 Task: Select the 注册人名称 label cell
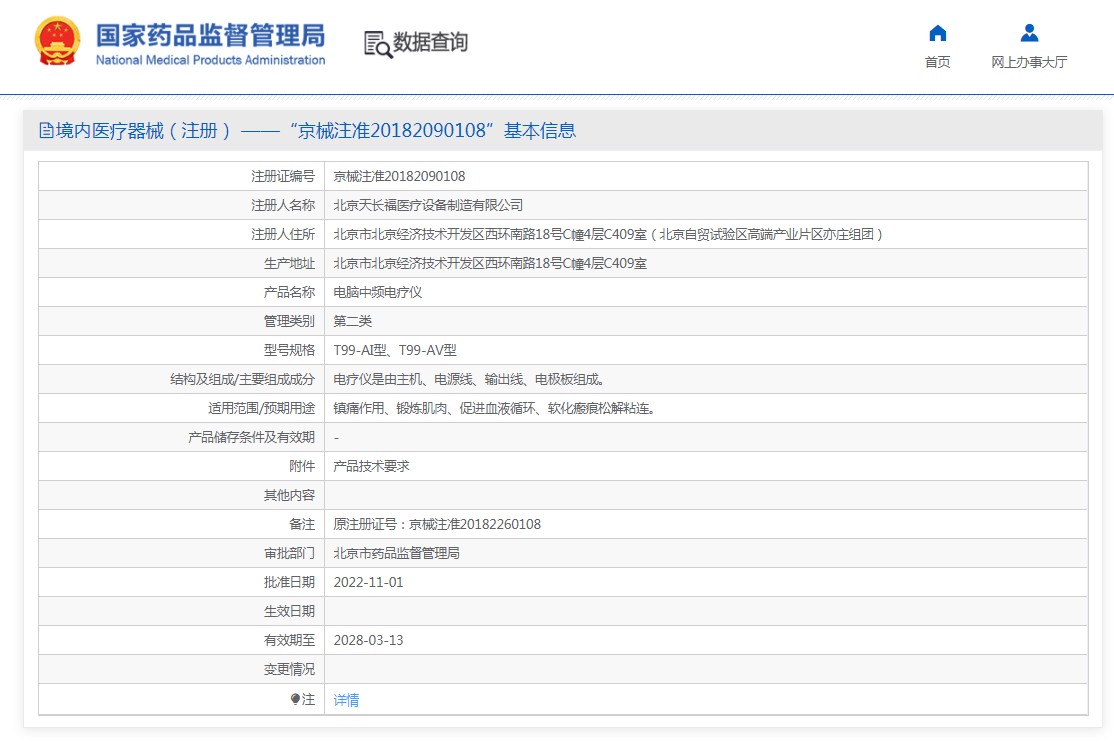coord(181,205)
